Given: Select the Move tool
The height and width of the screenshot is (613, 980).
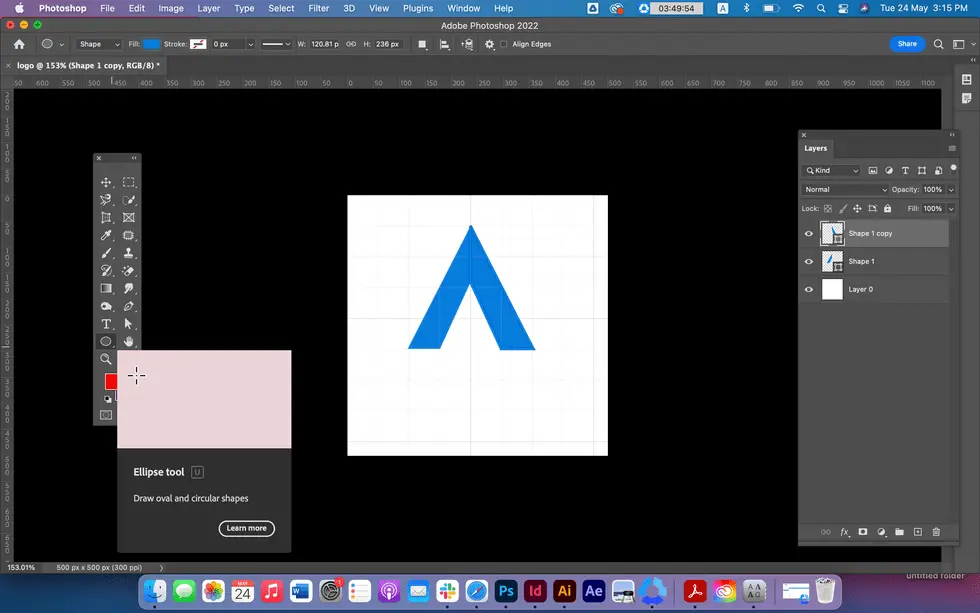Looking at the screenshot, I should click(106, 183).
